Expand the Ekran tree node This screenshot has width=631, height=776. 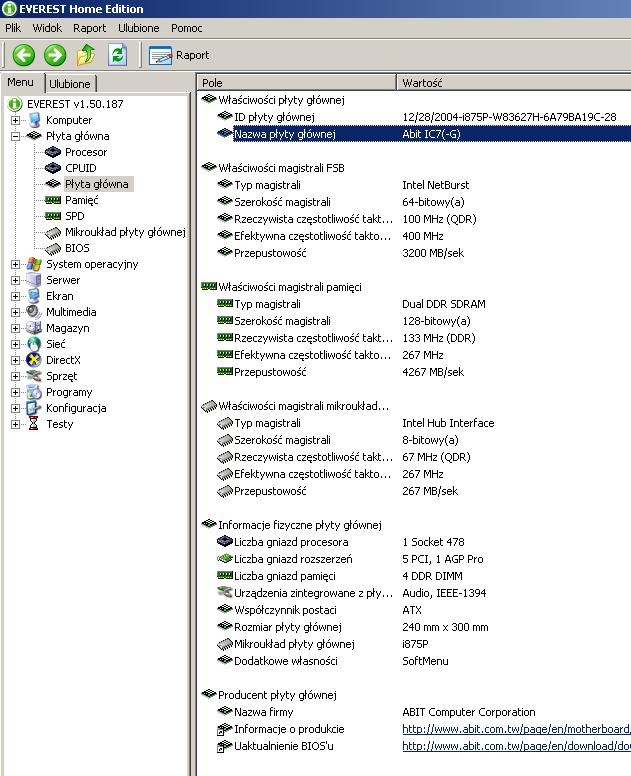15,296
